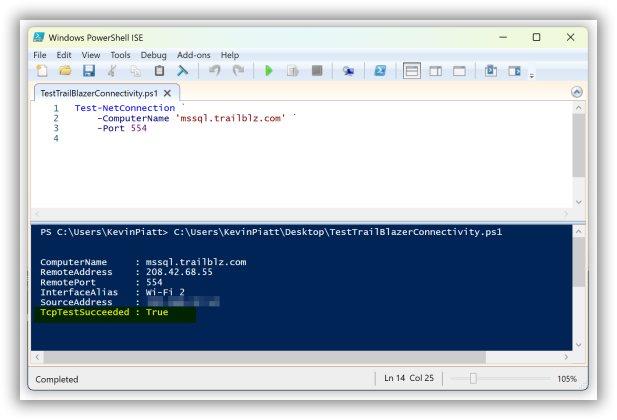Click the TcpTestSucceeded True output line
617x420 pixels.
tap(104, 312)
